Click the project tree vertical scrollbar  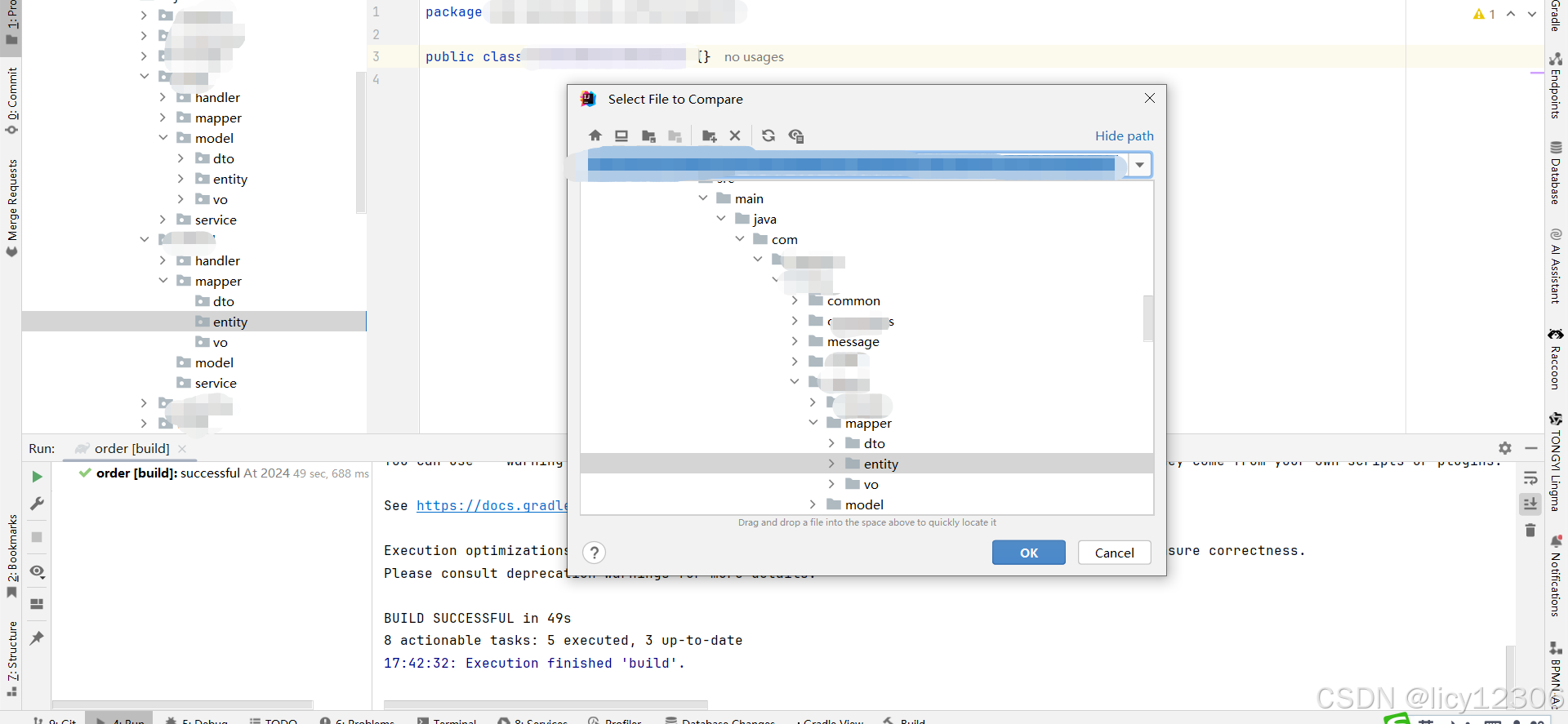[x=360, y=143]
